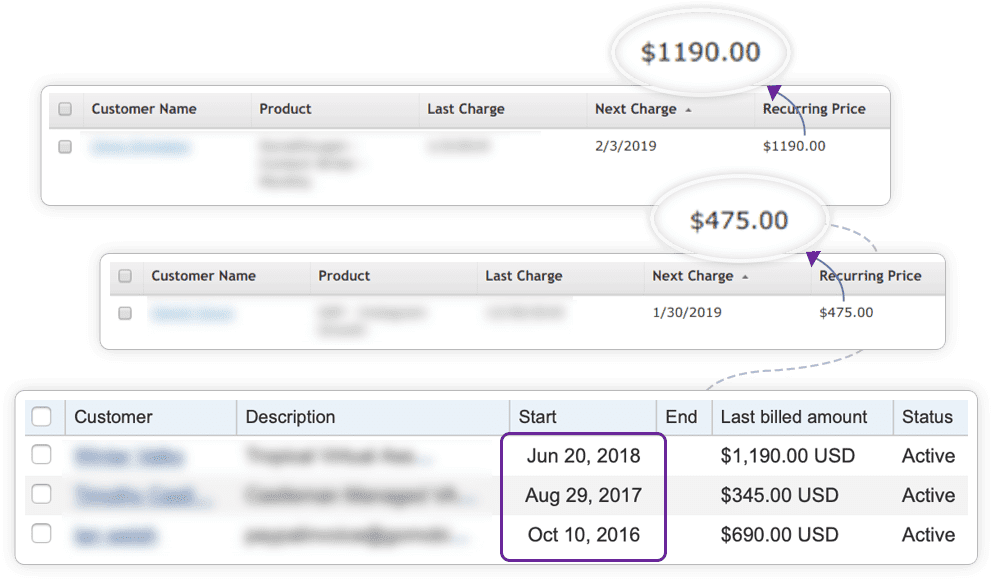Select checkbox for Aug 29, 2017 row

click(x=42, y=495)
